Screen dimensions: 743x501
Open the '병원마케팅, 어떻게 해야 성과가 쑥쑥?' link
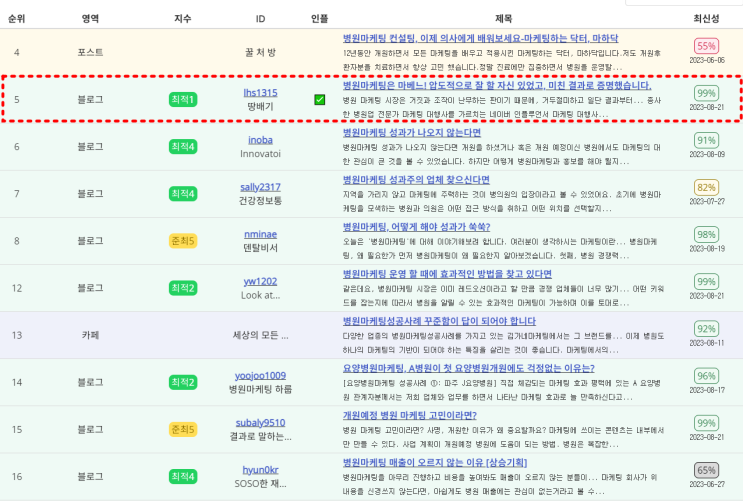417,227
